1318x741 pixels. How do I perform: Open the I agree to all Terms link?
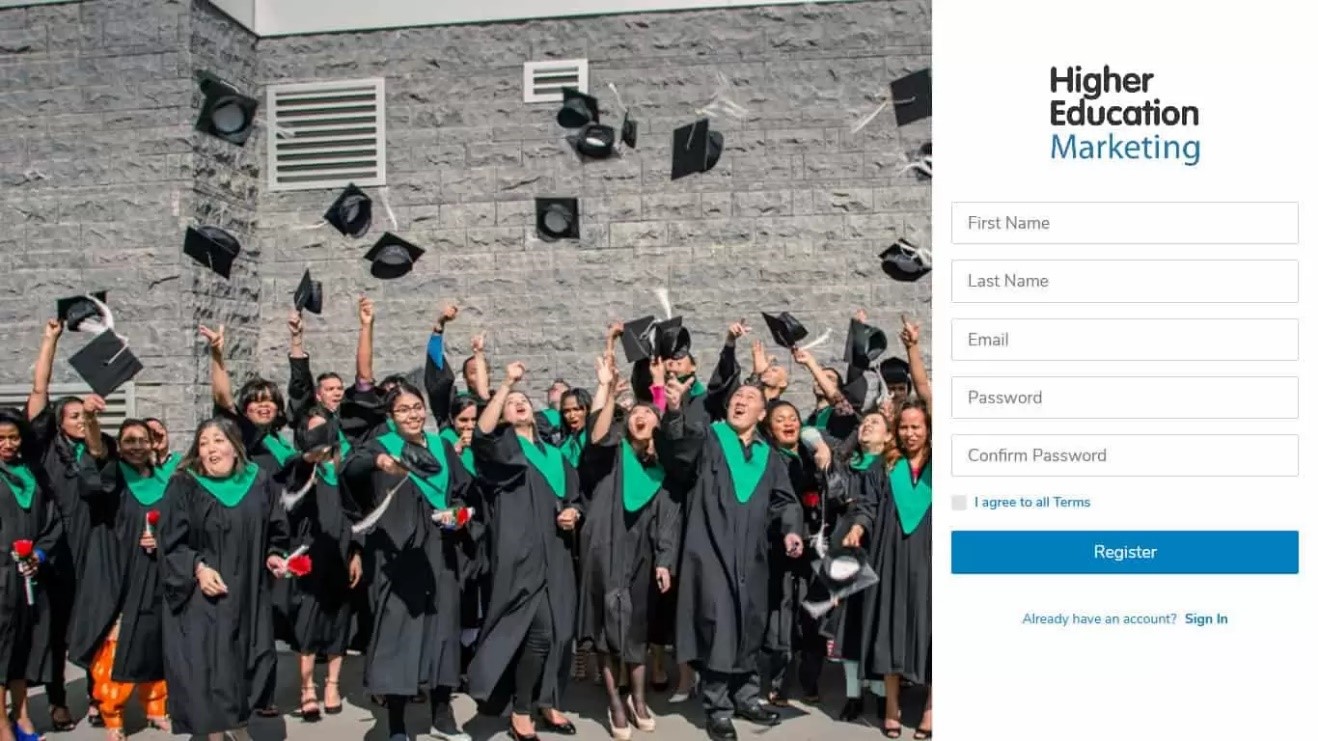tap(1032, 502)
